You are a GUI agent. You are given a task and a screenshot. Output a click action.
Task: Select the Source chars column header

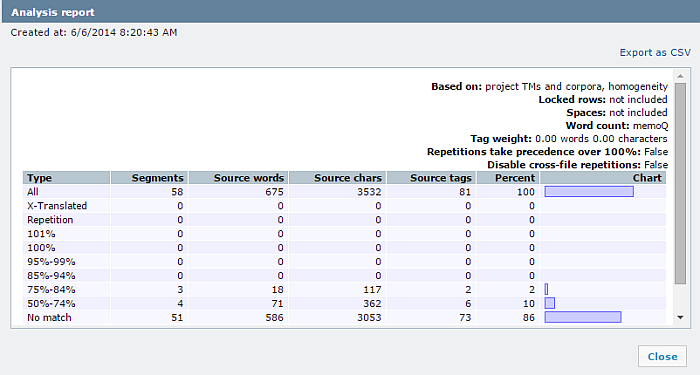[x=338, y=178]
